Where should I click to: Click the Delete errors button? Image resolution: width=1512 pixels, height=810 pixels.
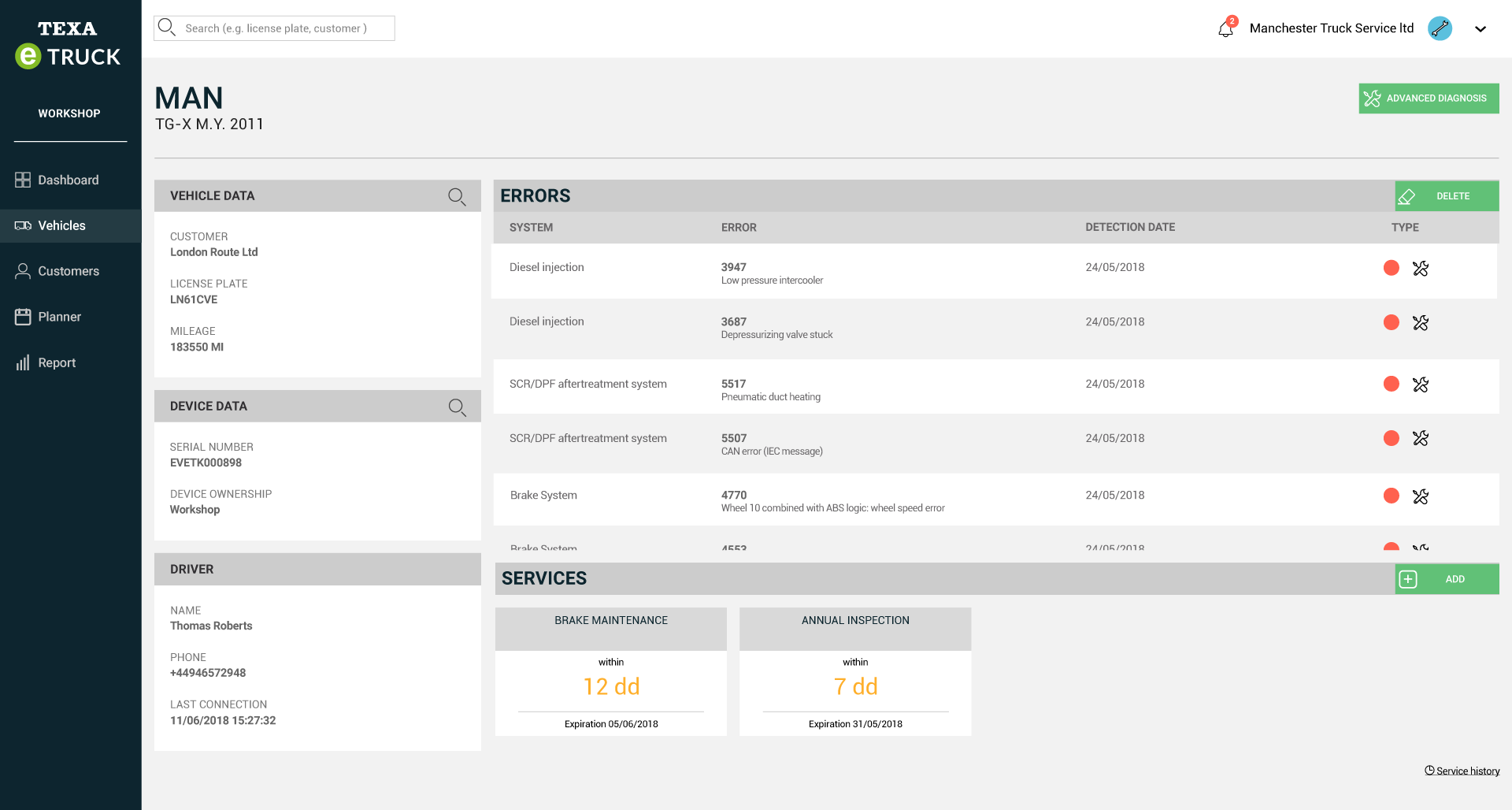(1447, 195)
